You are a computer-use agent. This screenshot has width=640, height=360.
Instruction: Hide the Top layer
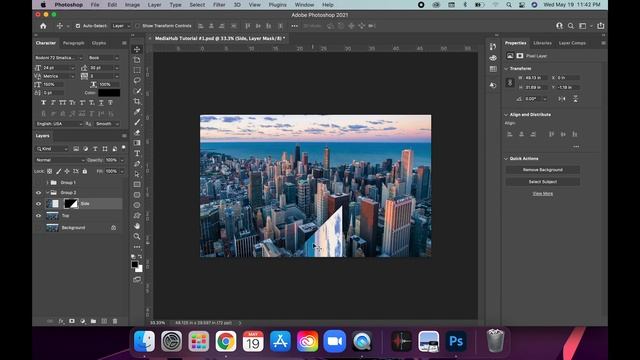(x=38, y=216)
